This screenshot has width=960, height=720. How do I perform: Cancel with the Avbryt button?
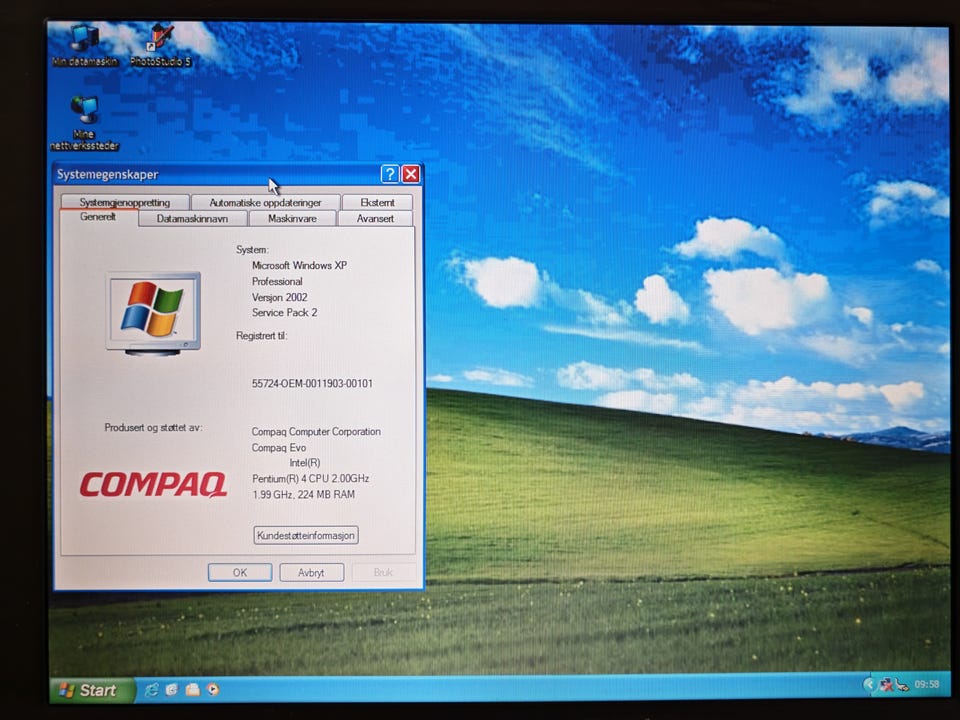[311, 572]
